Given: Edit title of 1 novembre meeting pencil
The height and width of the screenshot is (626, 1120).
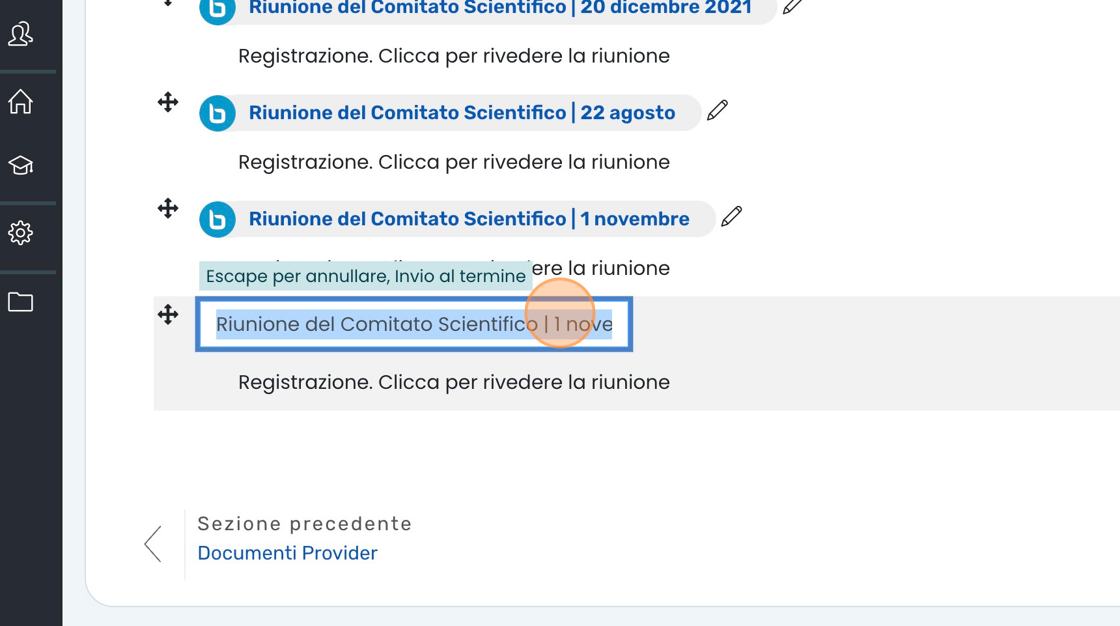Looking at the screenshot, I should 731,216.
